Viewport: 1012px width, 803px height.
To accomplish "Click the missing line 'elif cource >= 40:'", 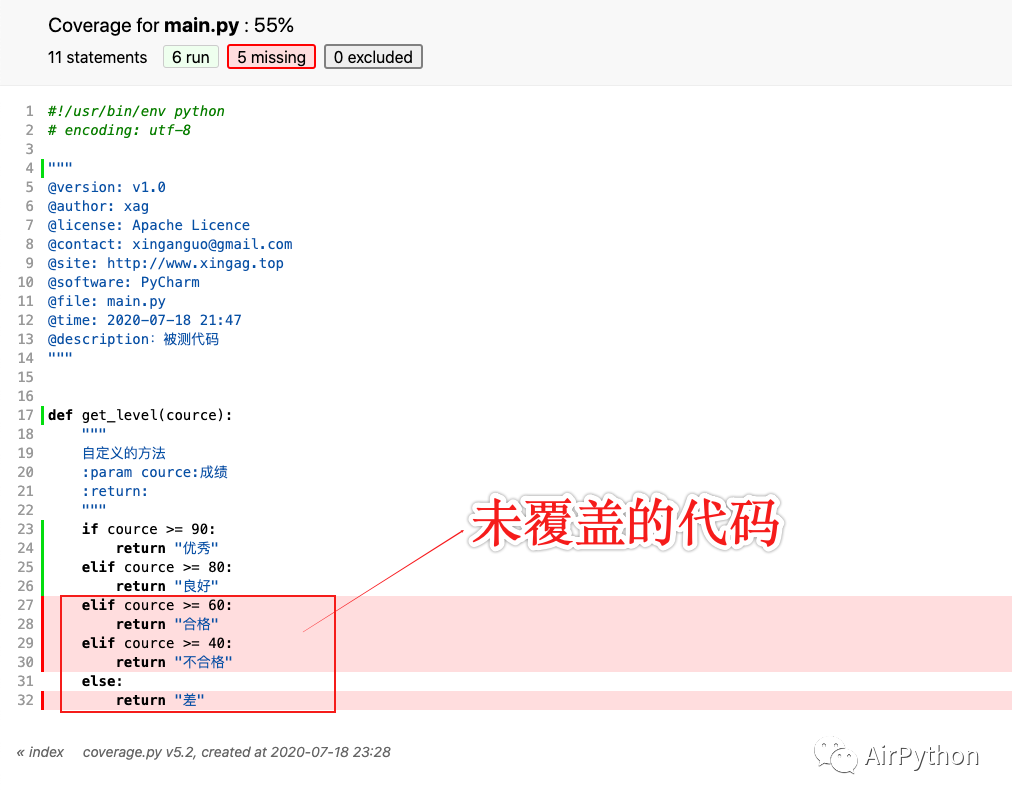I will click(157, 644).
